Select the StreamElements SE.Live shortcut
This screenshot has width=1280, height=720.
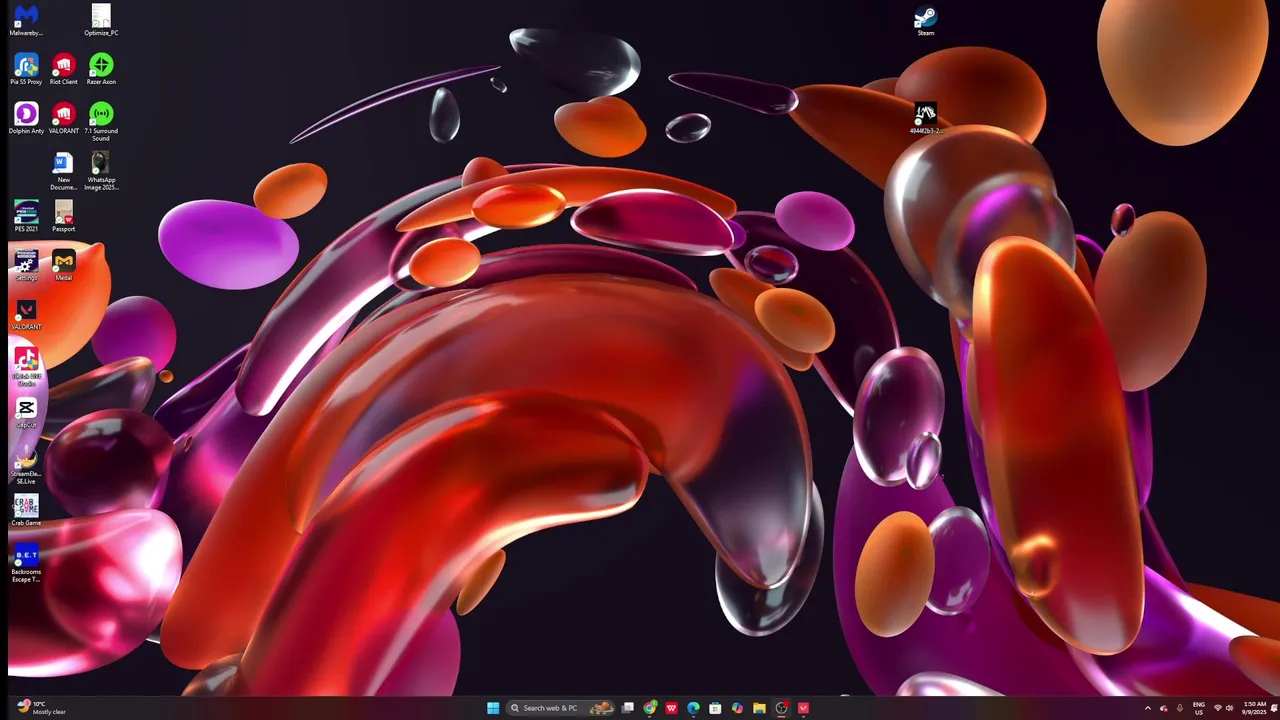(26, 464)
